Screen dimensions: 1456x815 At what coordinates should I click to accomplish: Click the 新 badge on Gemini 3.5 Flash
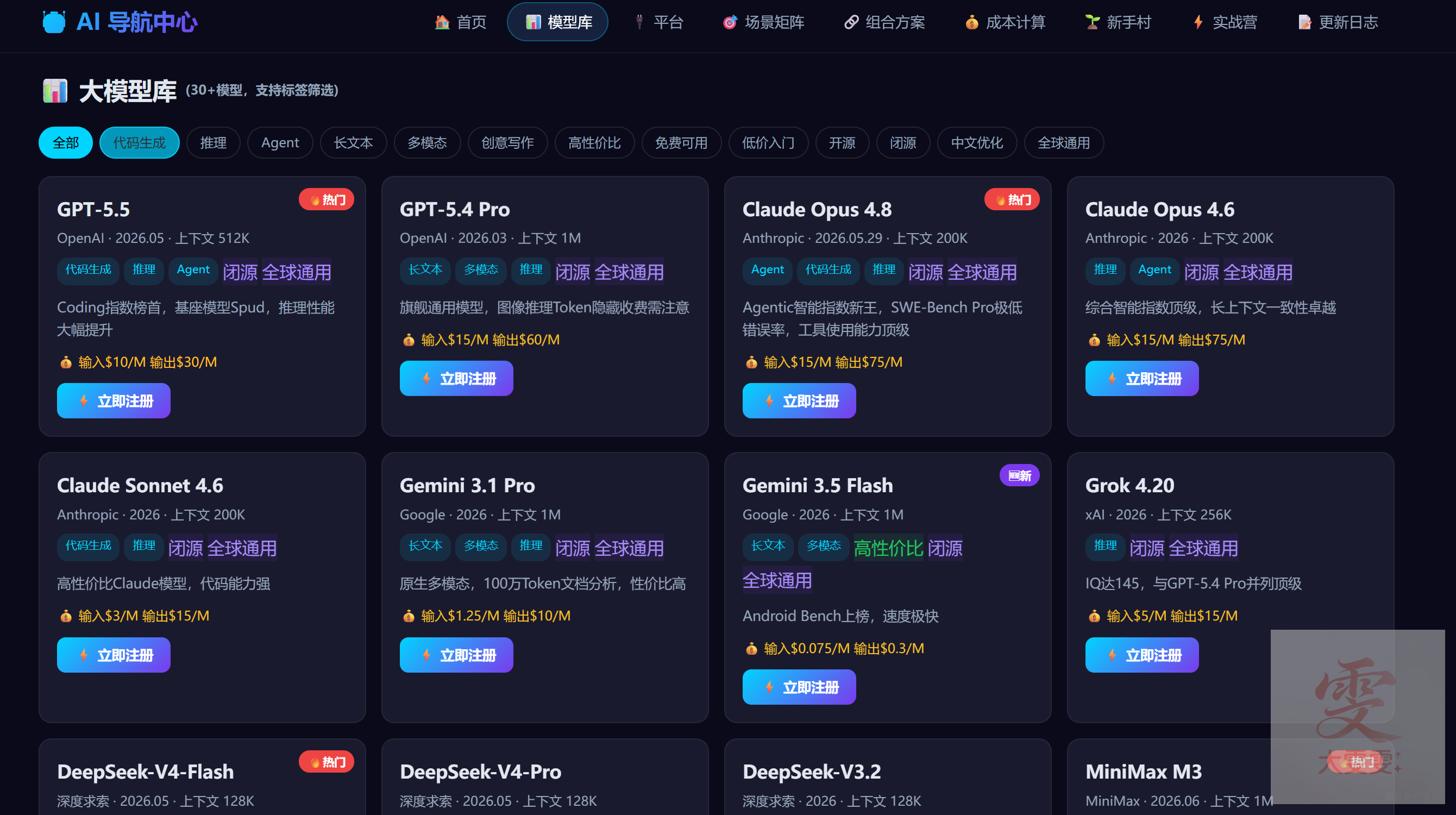click(x=1020, y=476)
